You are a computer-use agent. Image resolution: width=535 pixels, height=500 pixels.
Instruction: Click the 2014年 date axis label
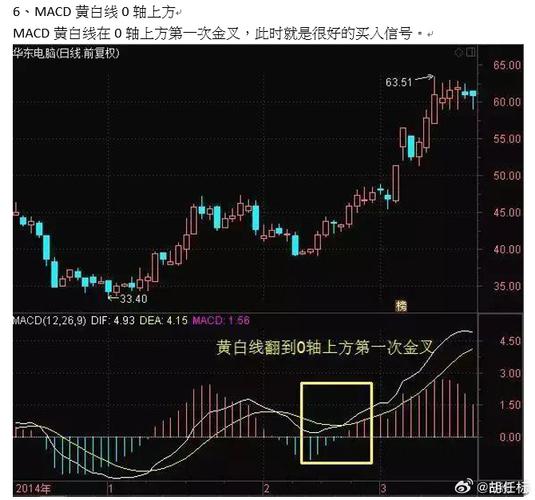click(33, 488)
